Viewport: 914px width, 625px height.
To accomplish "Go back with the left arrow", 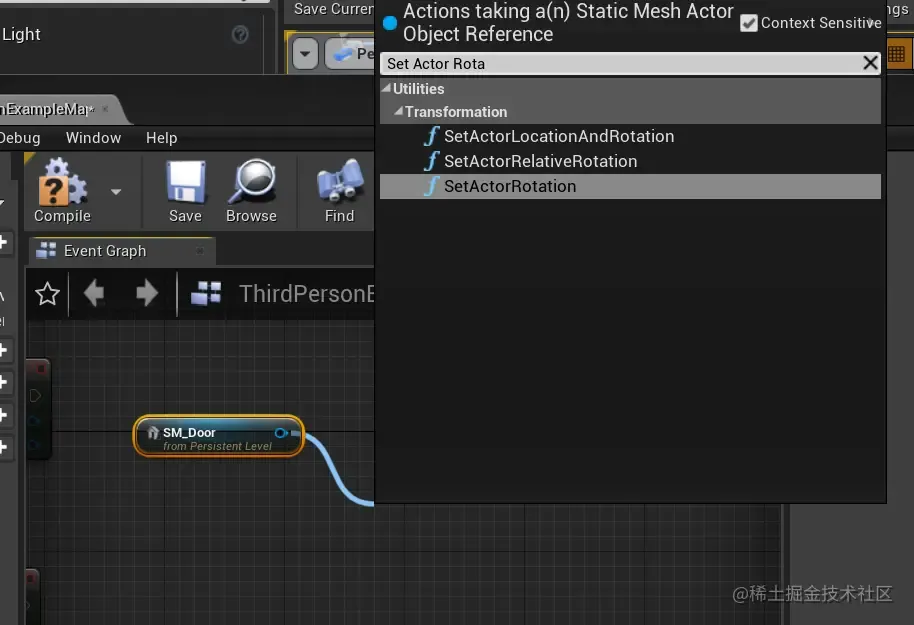I will click(x=93, y=293).
